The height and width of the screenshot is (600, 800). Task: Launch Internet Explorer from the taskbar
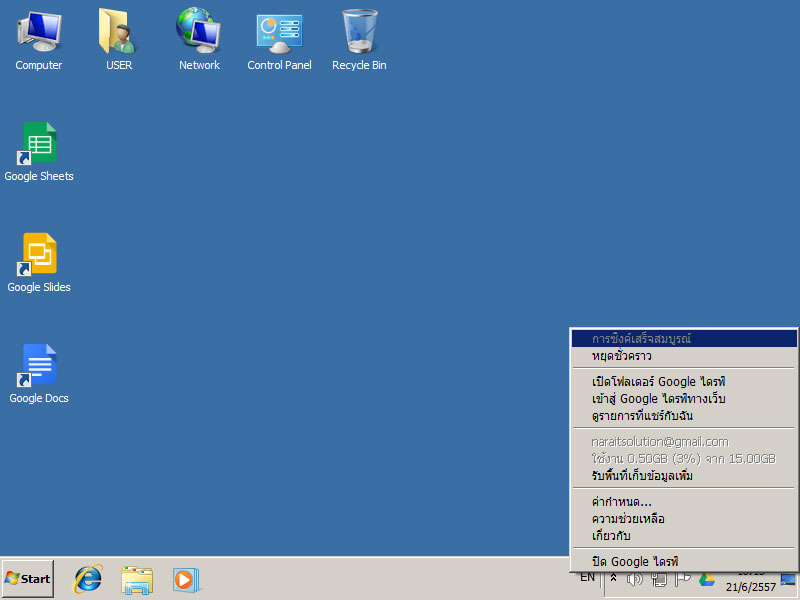tap(88, 579)
